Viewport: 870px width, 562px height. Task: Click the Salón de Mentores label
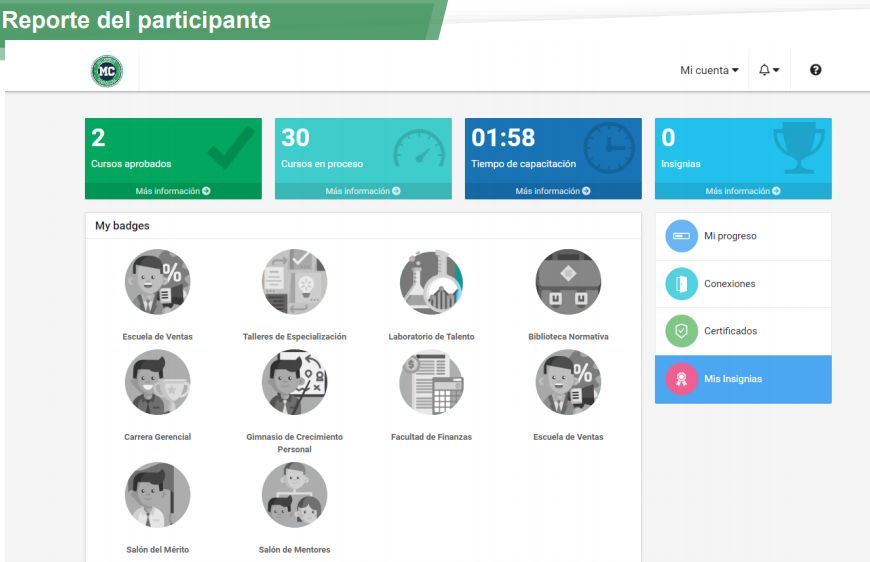(x=295, y=550)
